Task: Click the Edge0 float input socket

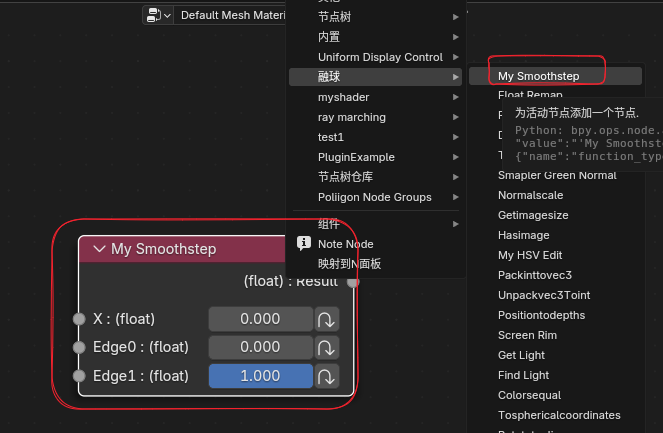Action: [79, 347]
